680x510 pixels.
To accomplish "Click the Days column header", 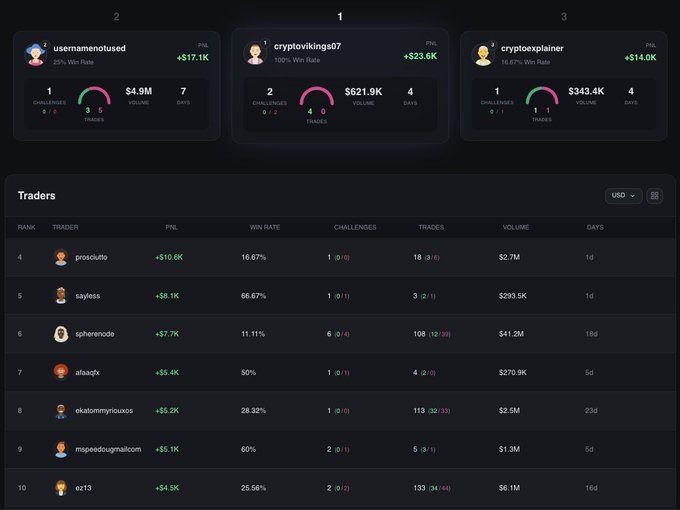I will coord(595,227).
